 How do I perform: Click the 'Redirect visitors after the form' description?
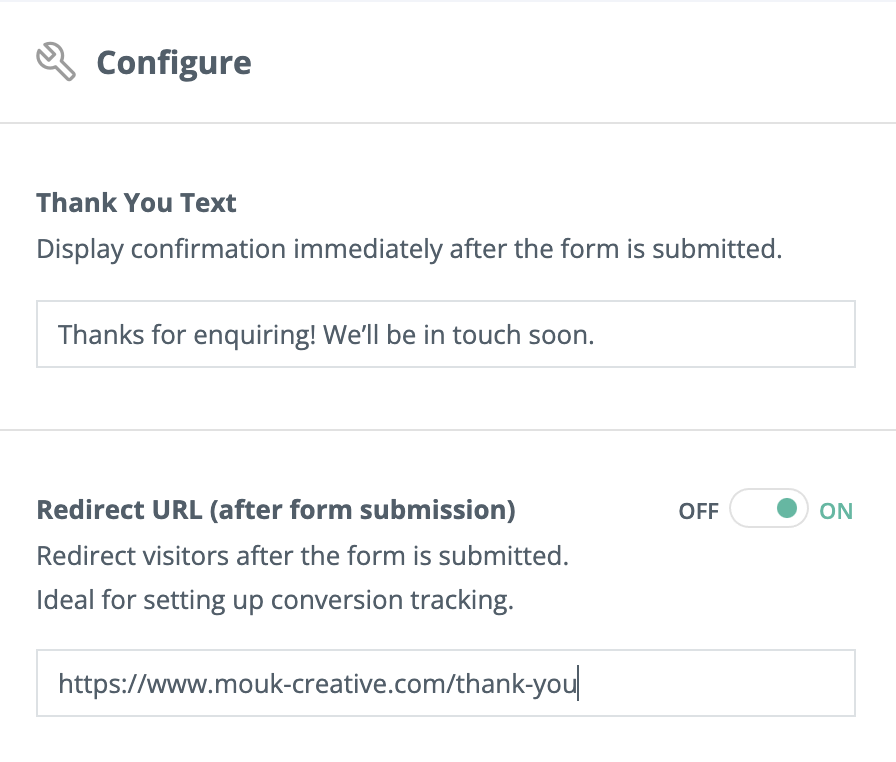(302, 556)
